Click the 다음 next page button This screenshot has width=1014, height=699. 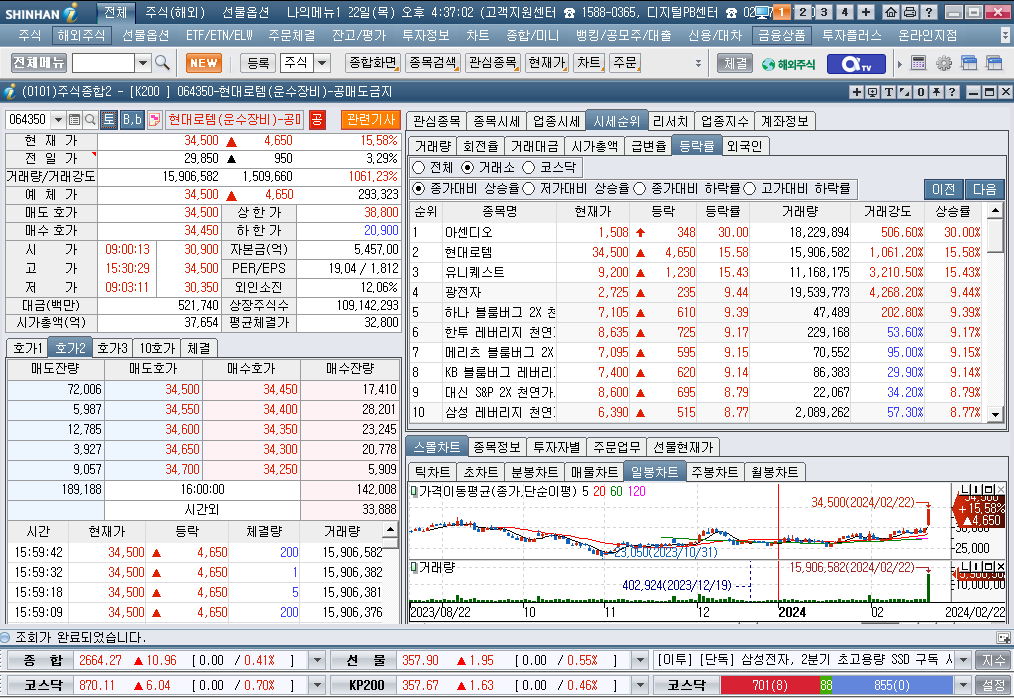pyautogui.click(x=984, y=189)
